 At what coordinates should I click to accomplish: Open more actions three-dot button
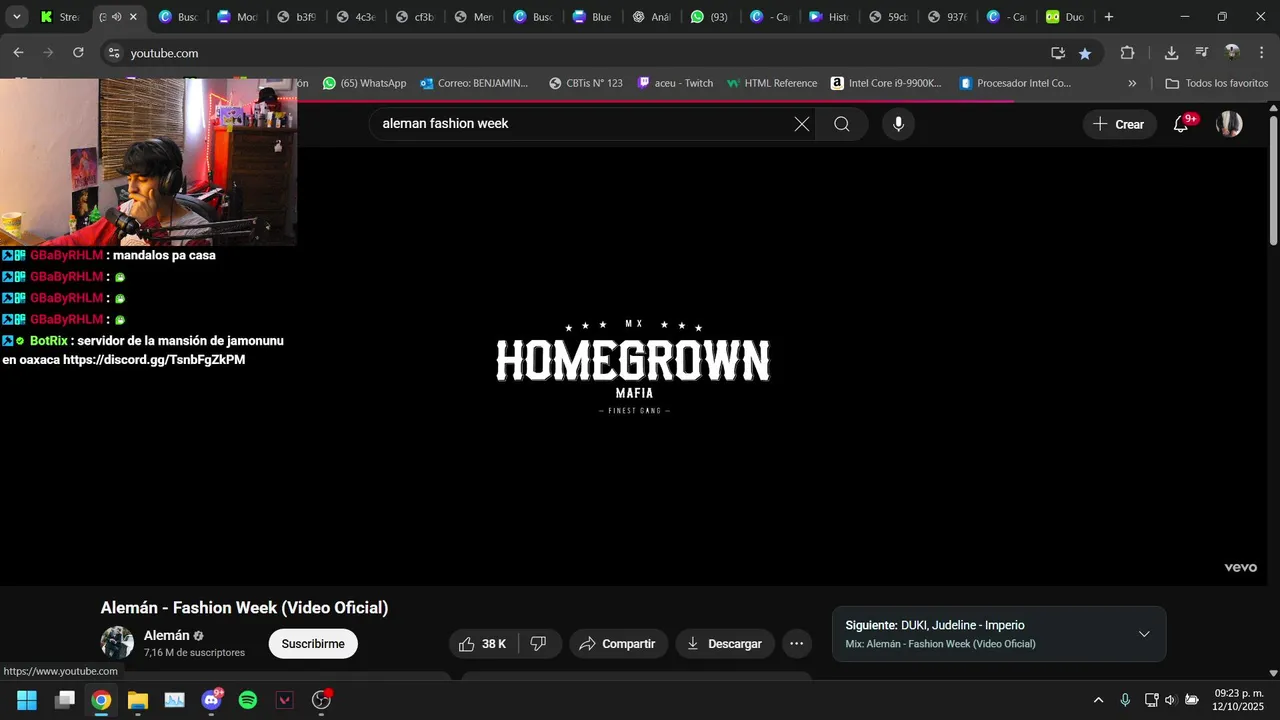click(796, 644)
